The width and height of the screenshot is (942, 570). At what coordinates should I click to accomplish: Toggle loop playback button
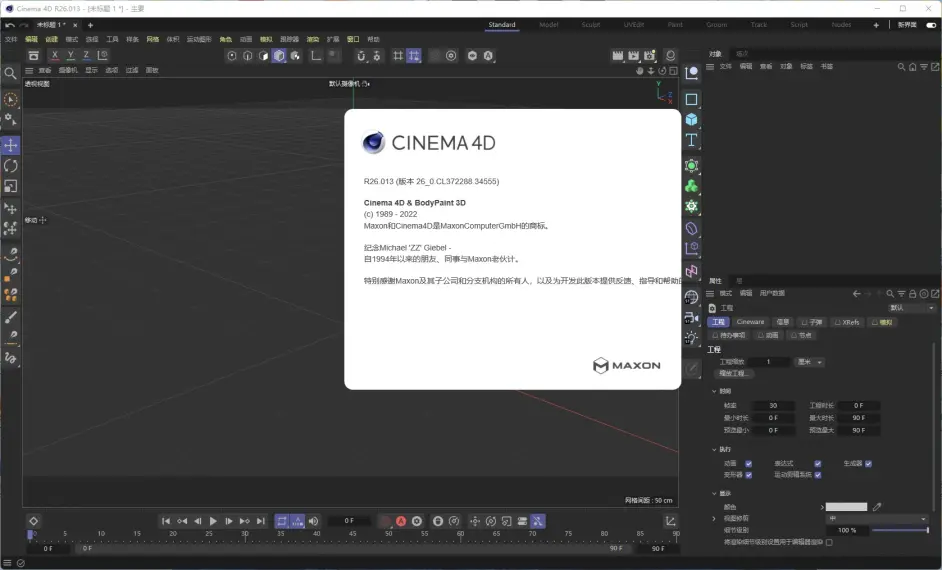282,521
